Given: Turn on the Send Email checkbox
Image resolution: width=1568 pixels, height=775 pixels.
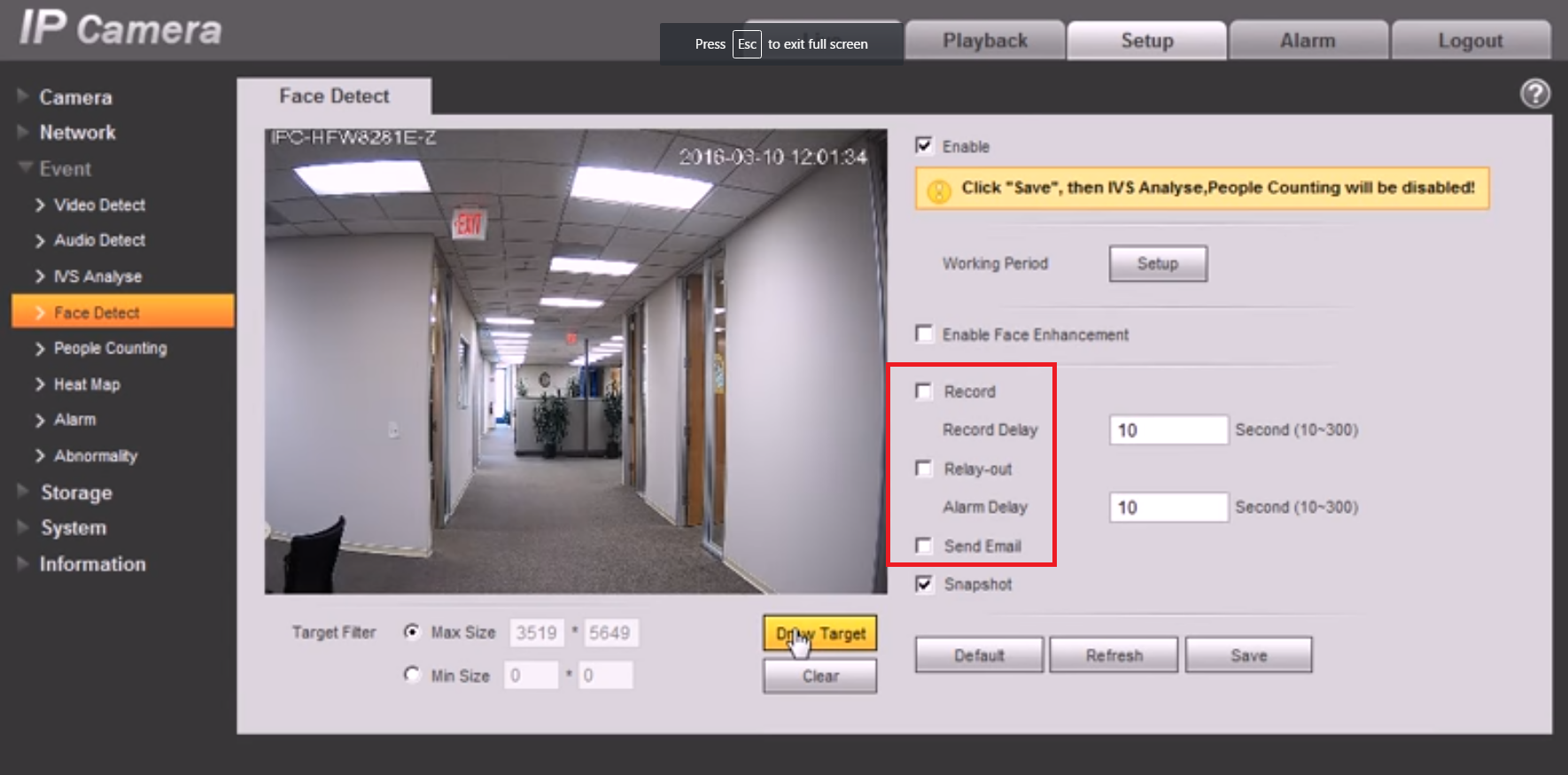Looking at the screenshot, I should click(924, 546).
